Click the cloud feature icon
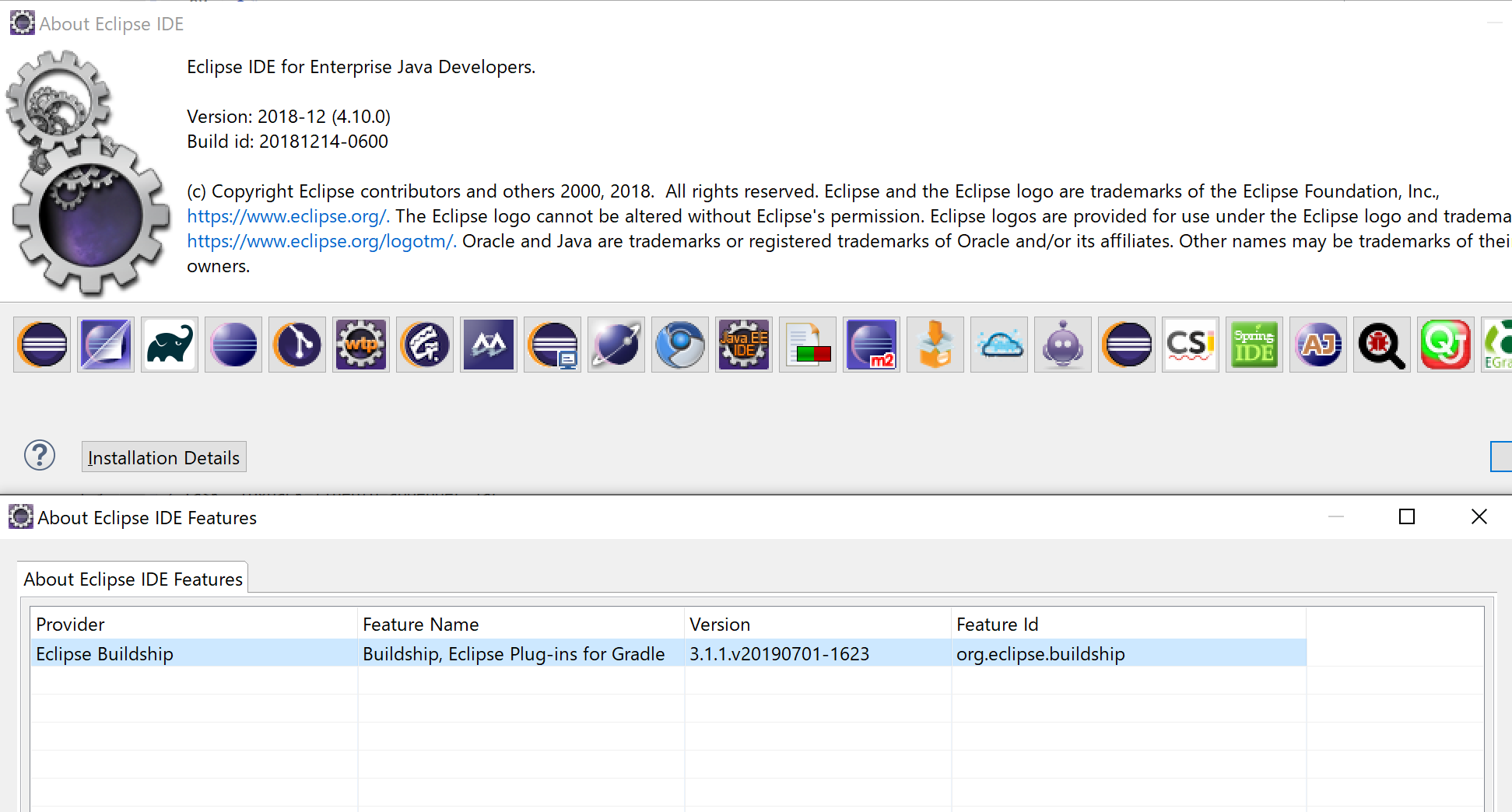 tap(999, 345)
